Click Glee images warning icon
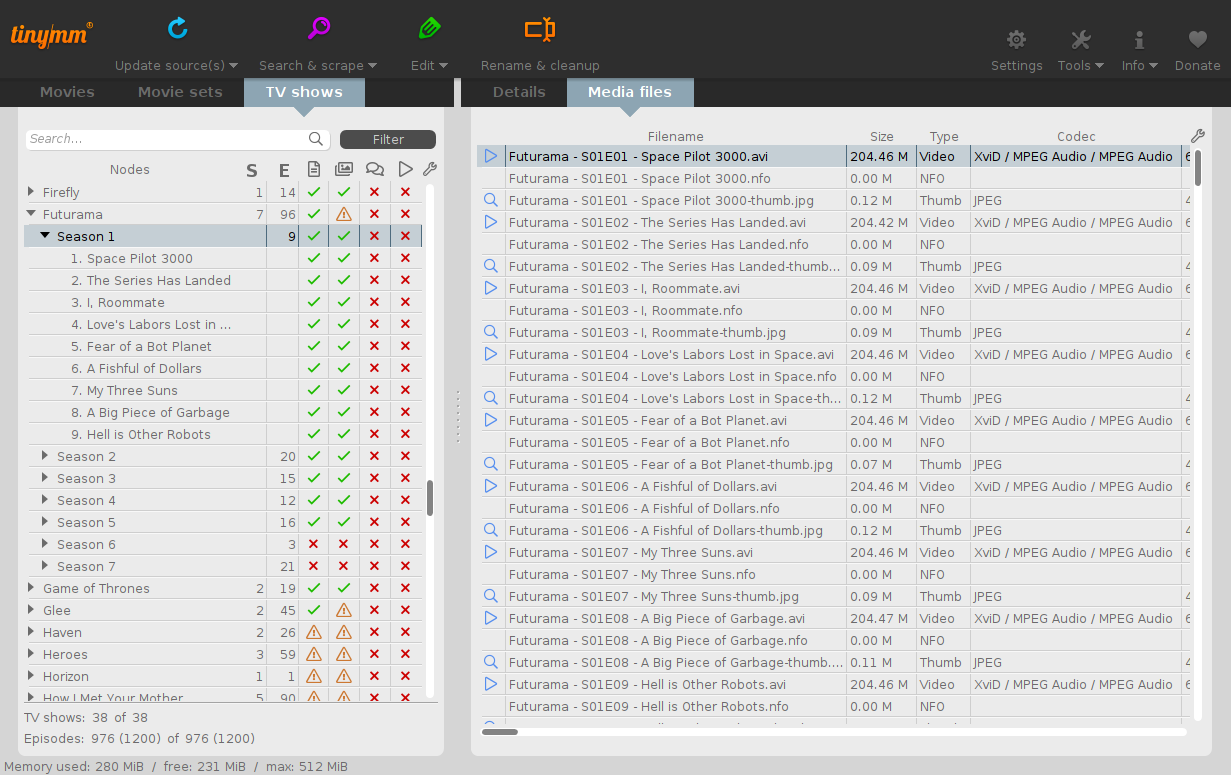Screen dimensions: 1231x775 pos(344,610)
